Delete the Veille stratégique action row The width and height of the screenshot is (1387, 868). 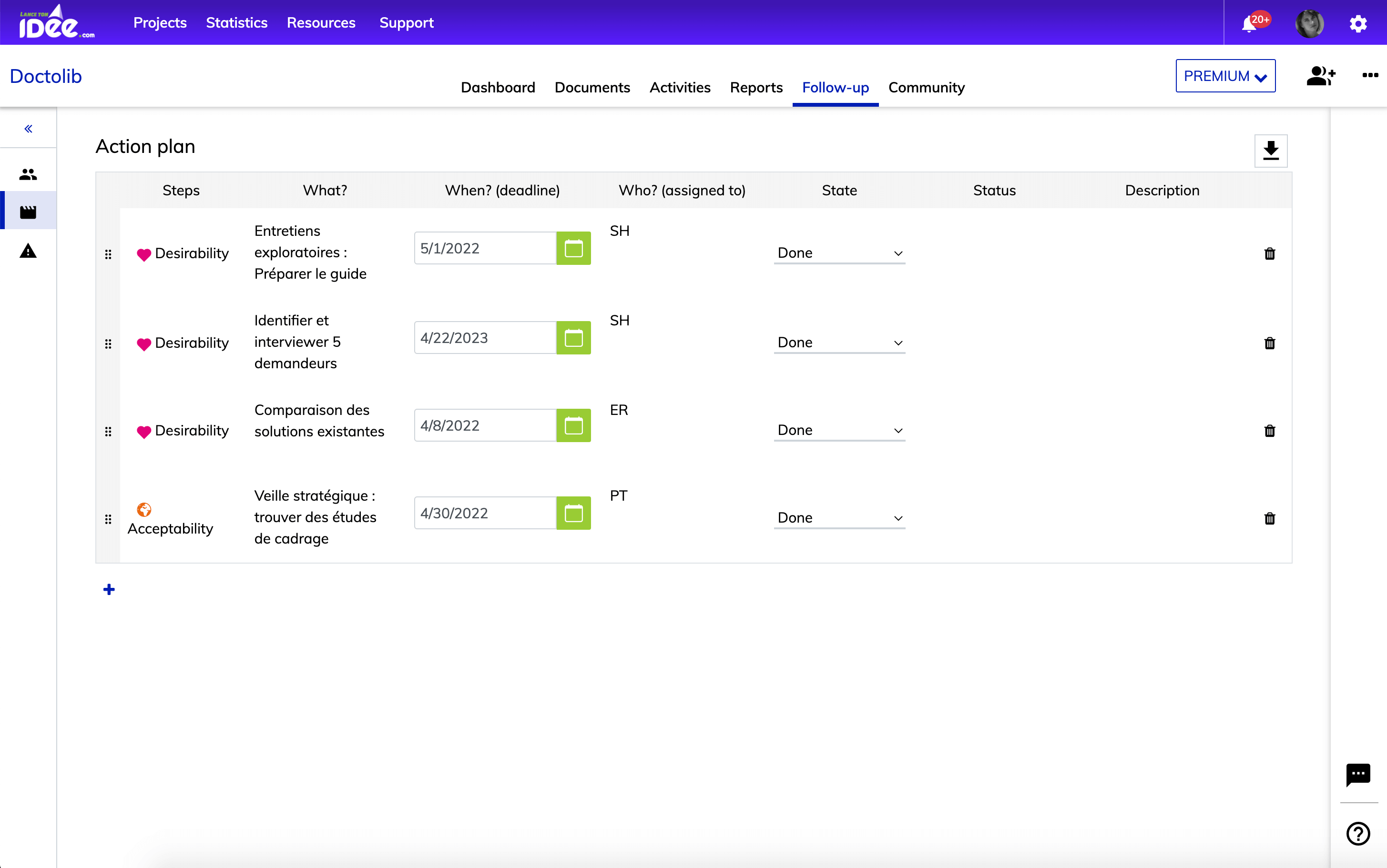coord(1269,519)
